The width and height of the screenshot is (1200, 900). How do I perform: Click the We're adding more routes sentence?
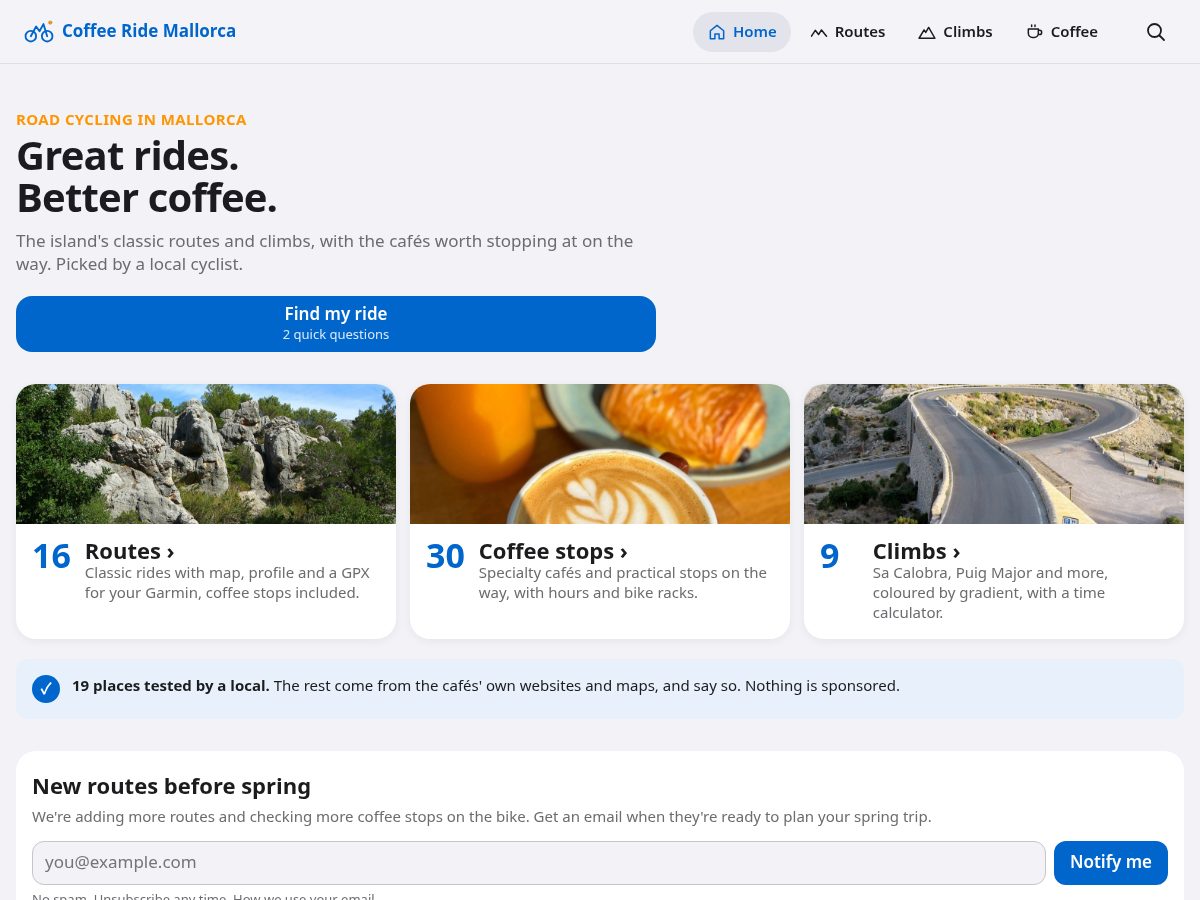[x=482, y=817]
